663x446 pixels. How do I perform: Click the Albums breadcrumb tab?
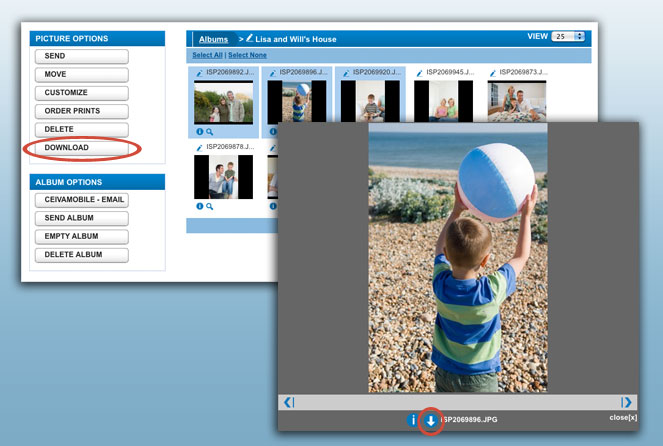point(213,39)
